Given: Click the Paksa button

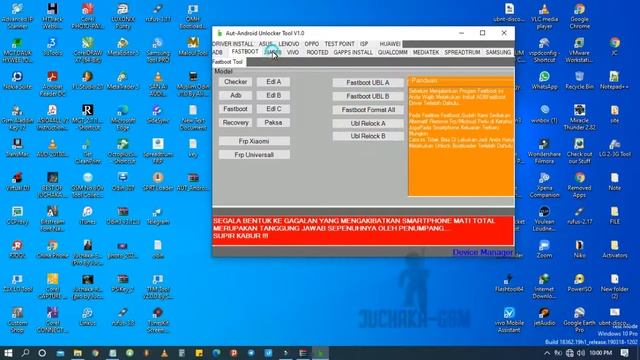Looking at the screenshot, I should pos(273,122).
